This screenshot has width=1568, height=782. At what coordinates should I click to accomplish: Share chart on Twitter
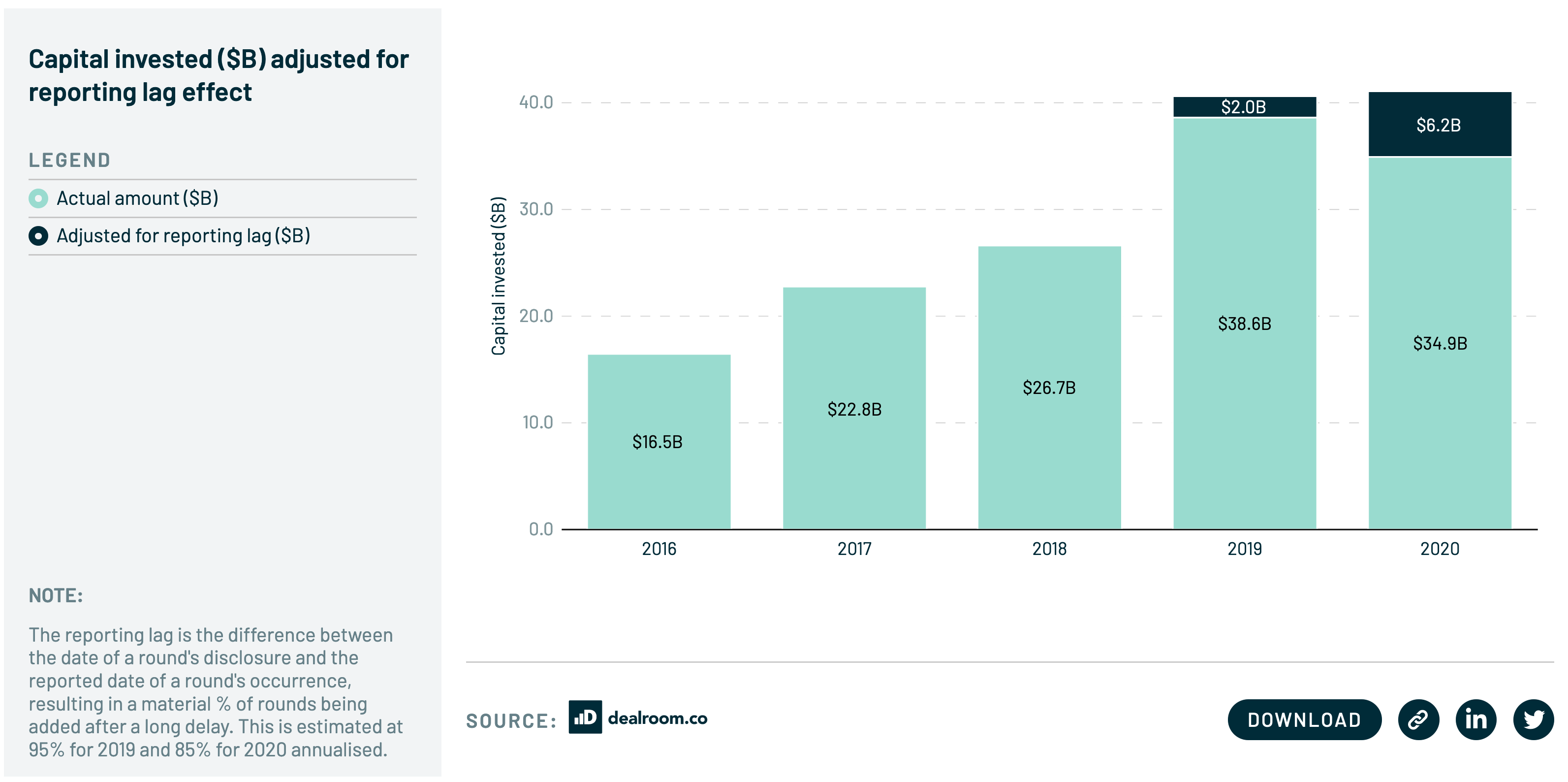coord(1533,719)
